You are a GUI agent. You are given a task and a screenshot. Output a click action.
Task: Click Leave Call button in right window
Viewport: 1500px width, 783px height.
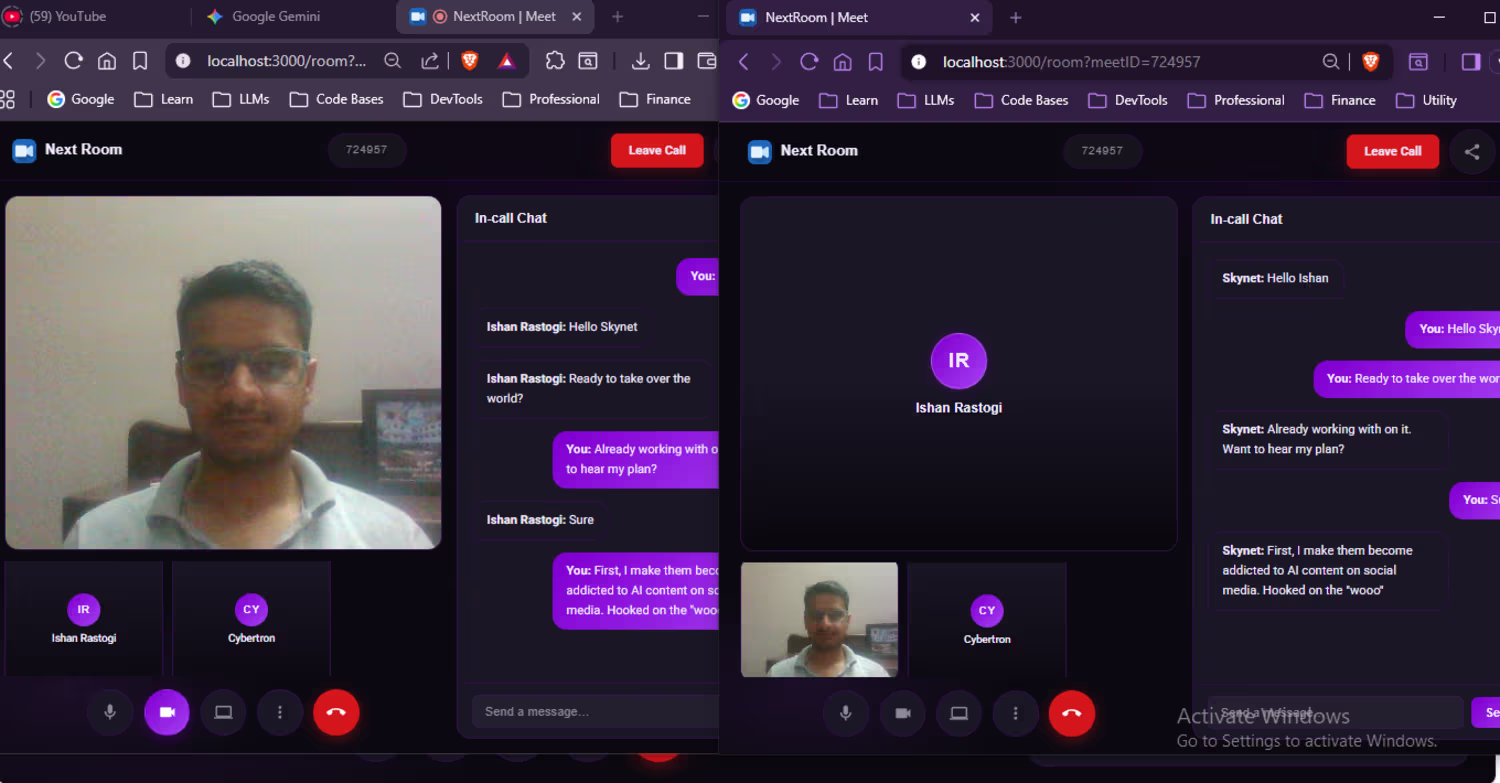1393,151
